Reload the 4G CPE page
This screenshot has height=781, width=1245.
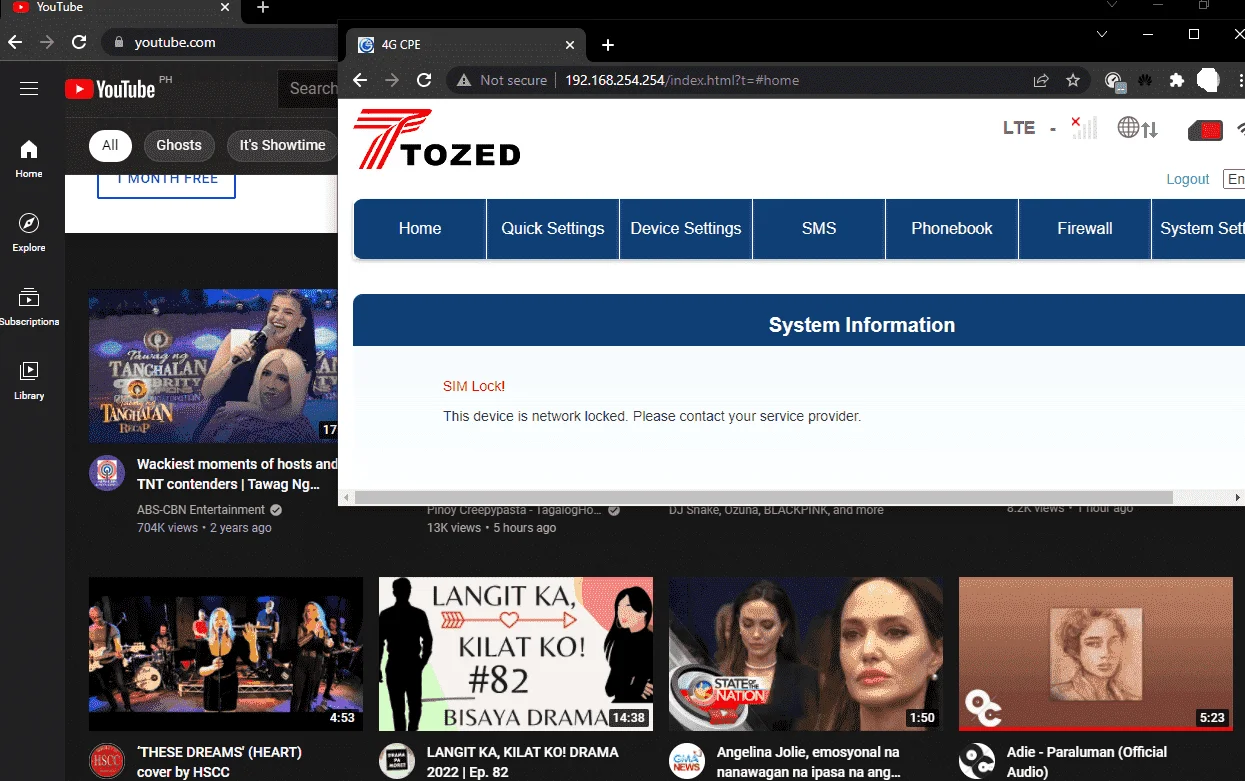point(424,80)
